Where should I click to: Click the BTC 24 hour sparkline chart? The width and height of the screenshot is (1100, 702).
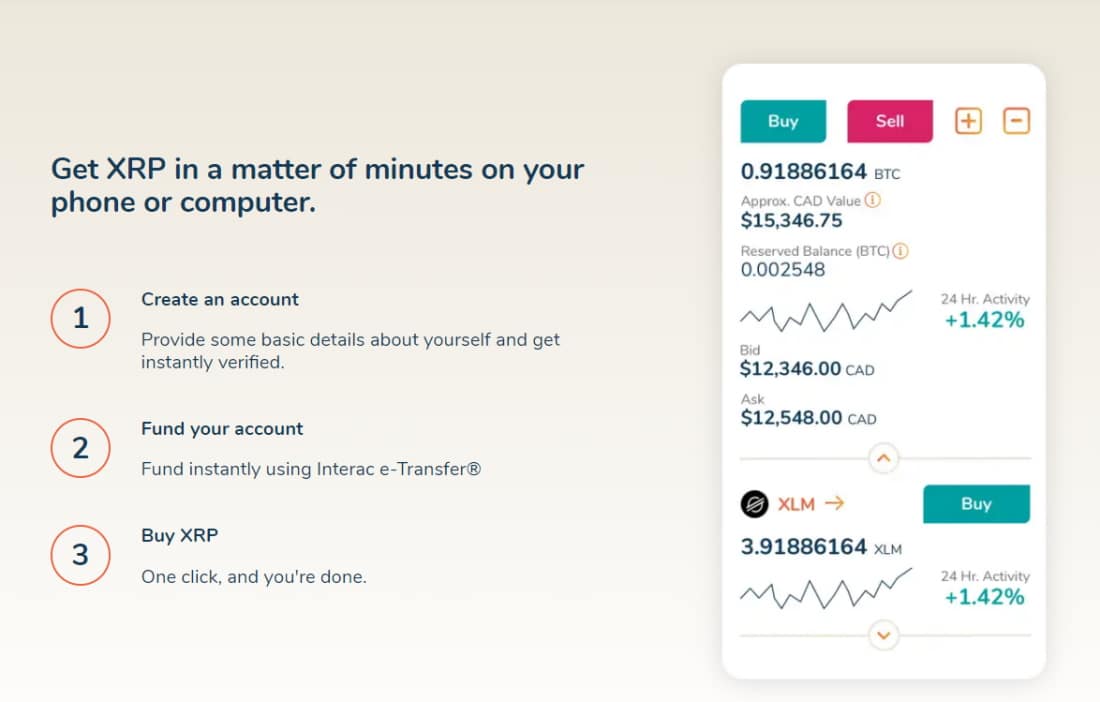coord(826,311)
